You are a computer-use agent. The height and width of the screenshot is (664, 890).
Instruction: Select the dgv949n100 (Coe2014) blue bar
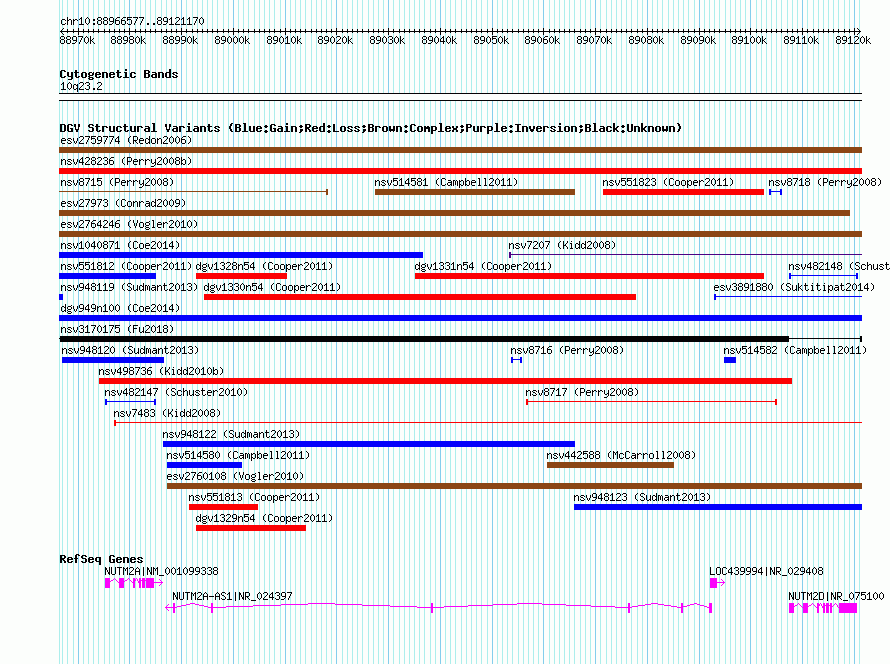tap(460, 318)
